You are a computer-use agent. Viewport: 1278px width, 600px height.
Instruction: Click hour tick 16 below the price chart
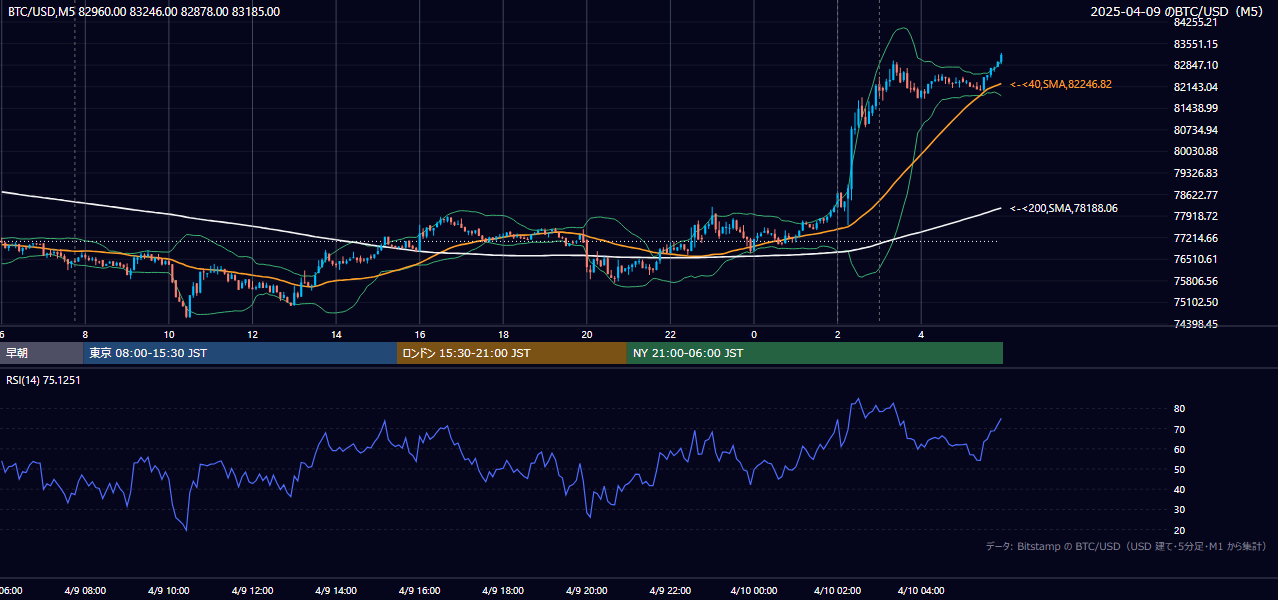coord(420,334)
